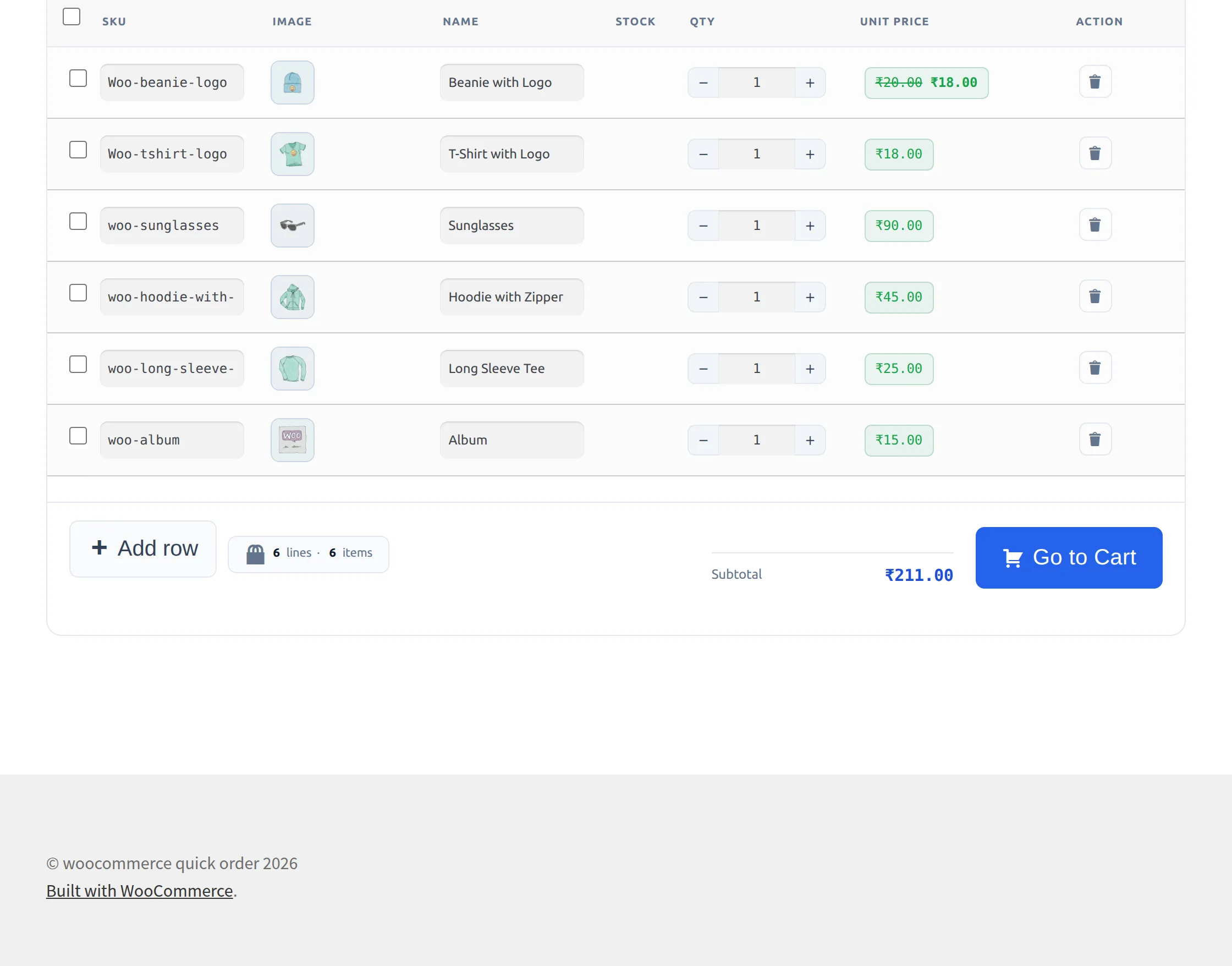Viewport: 1232px width, 966px height.
Task: Click the 6 lines 6 items summary
Action: (x=308, y=555)
